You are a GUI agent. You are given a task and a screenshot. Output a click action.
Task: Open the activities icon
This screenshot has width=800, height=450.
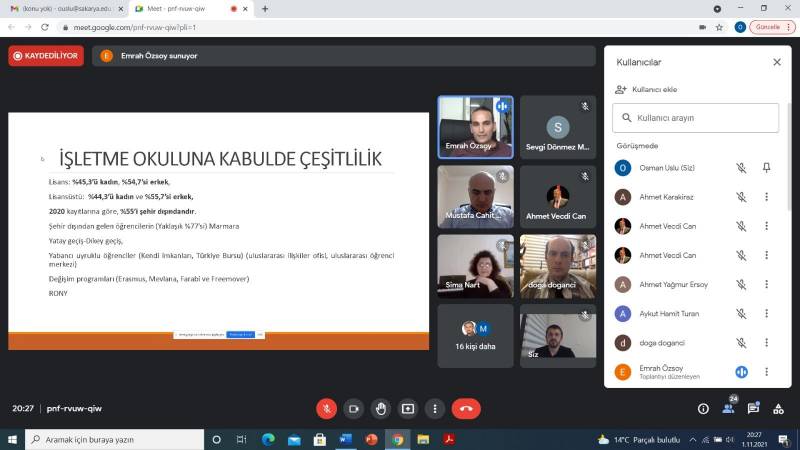pyautogui.click(x=778, y=408)
